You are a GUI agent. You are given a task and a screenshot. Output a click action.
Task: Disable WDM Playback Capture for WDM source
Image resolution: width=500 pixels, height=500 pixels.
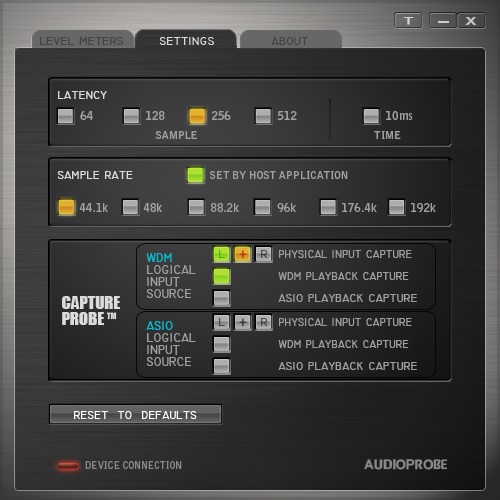(222, 277)
